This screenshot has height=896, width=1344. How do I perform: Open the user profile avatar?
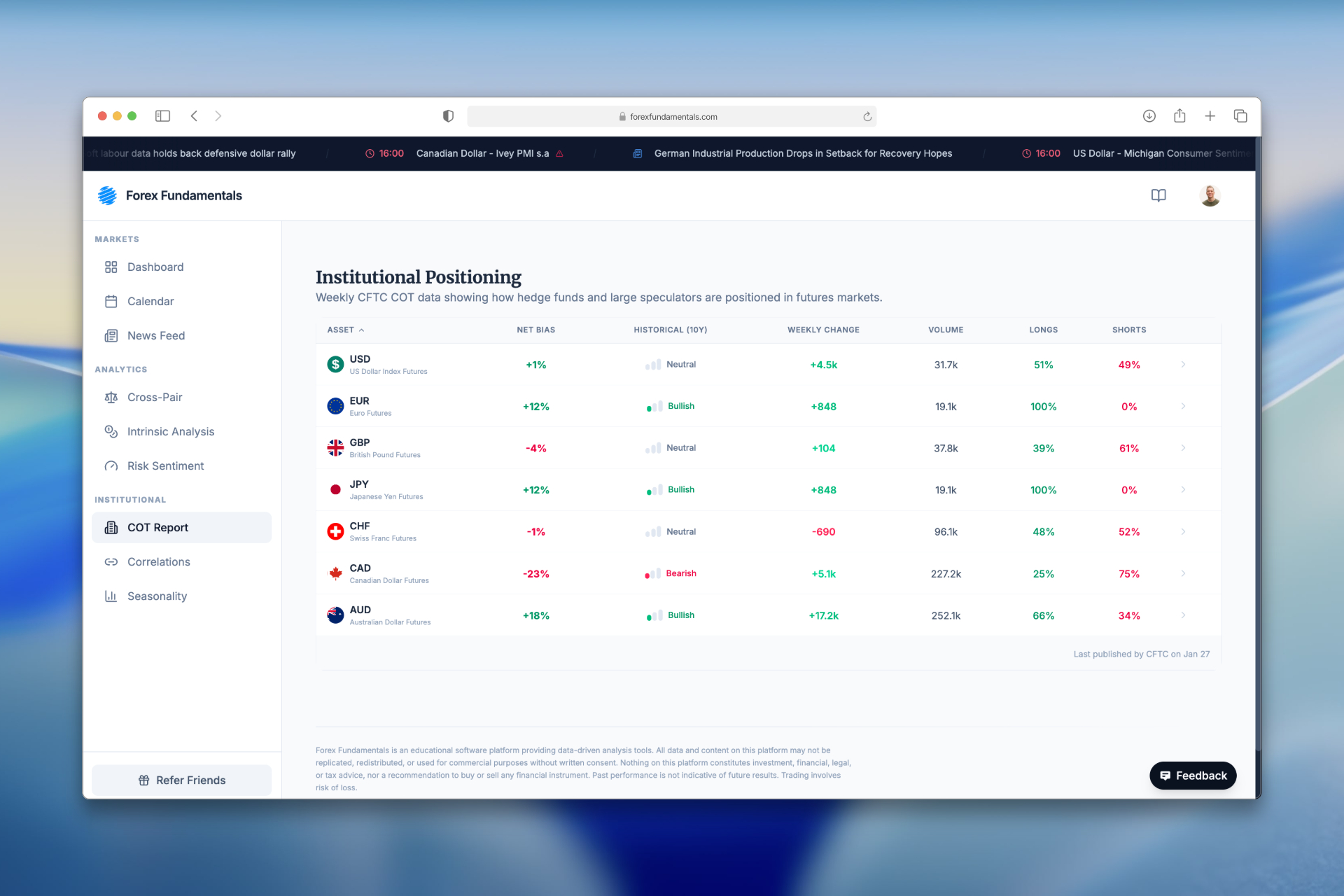coord(1210,195)
